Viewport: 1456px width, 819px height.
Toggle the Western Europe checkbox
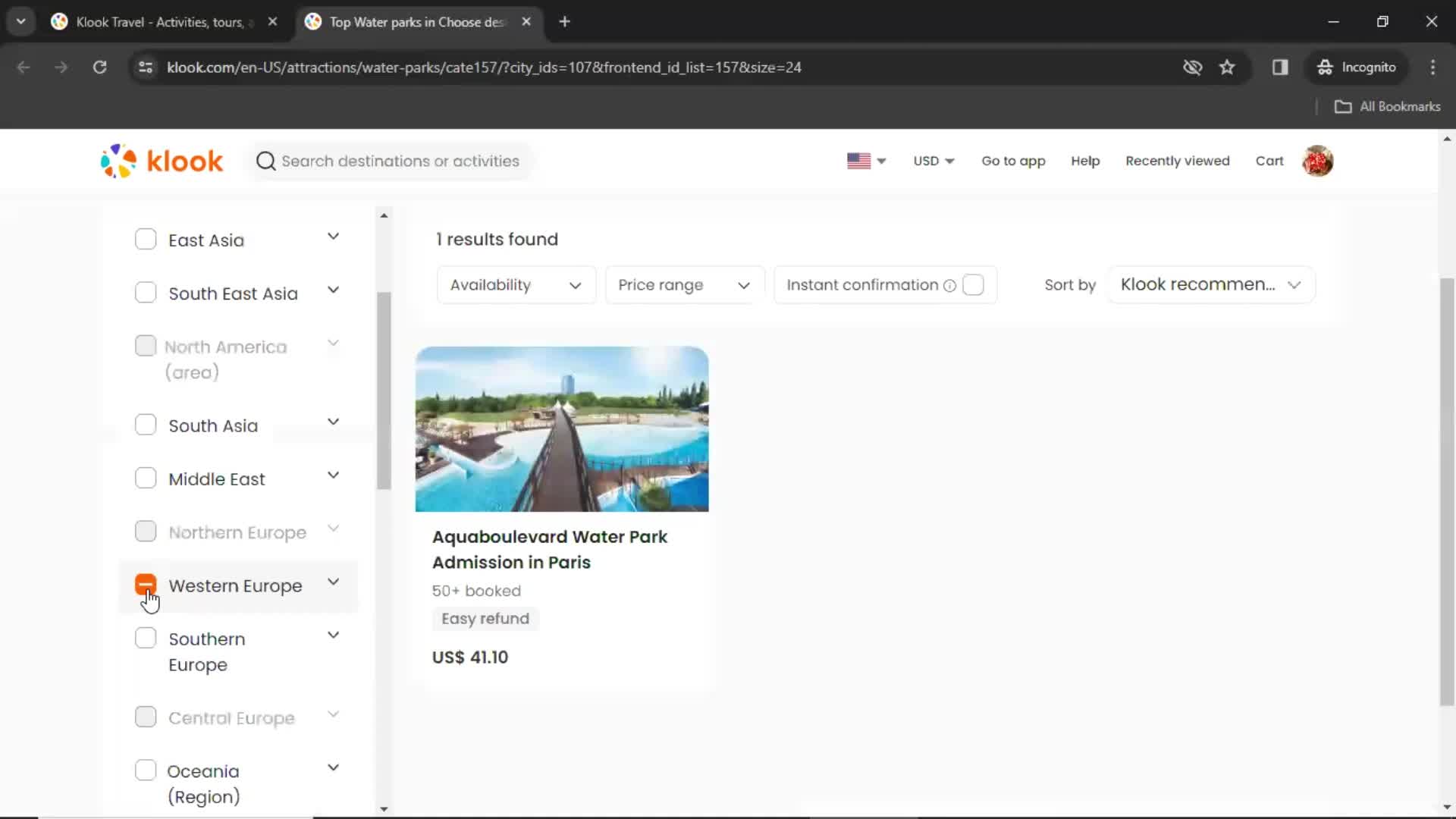coord(145,585)
